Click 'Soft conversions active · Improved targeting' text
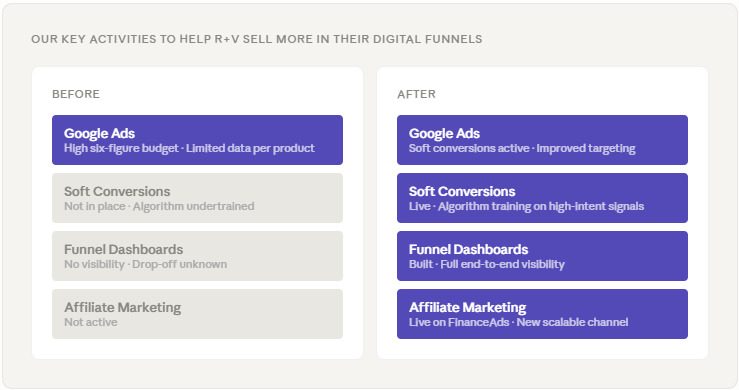This screenshot has height=390, width=739. coord(522,149)
